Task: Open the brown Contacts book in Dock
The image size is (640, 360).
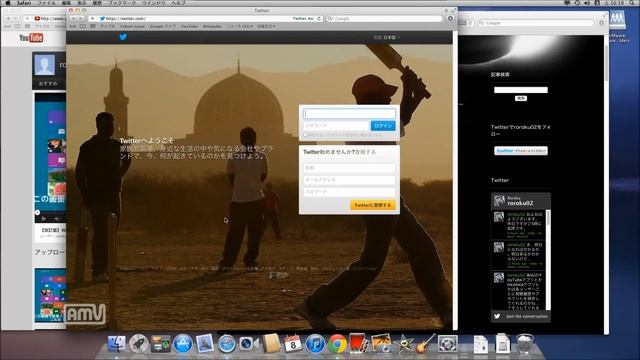Action: (x=271, y=344)
